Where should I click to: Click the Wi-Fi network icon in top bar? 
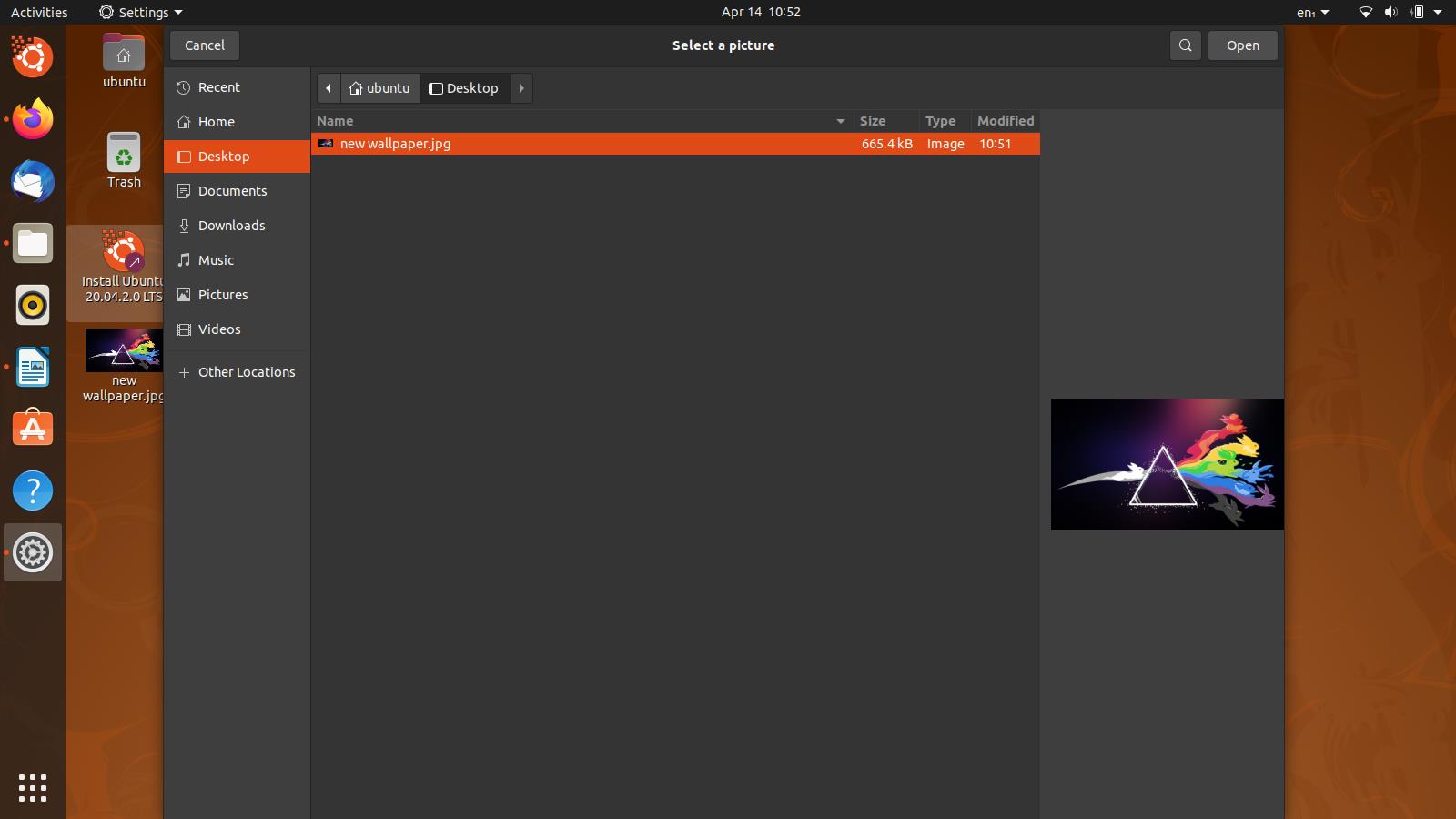pos(1365,13)
